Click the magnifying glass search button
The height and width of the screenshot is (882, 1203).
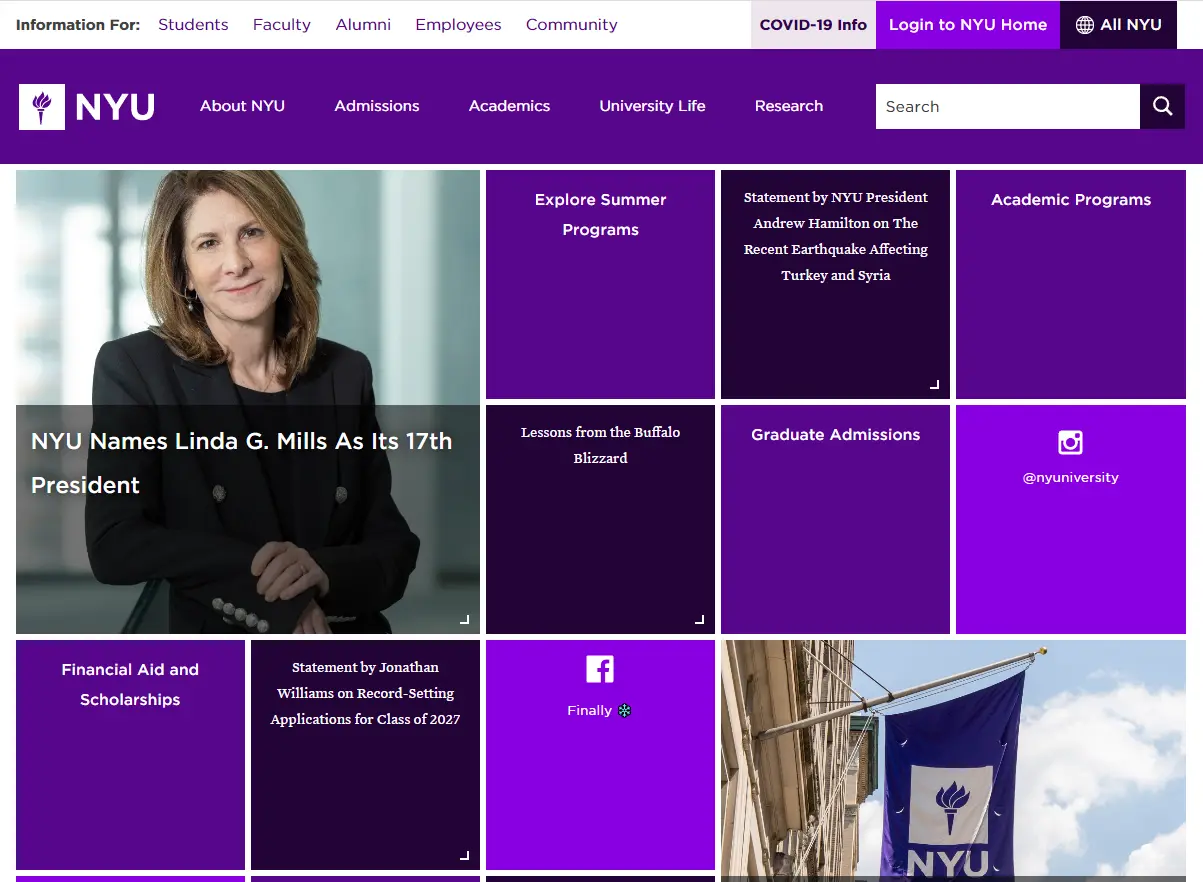[1162, 106]
